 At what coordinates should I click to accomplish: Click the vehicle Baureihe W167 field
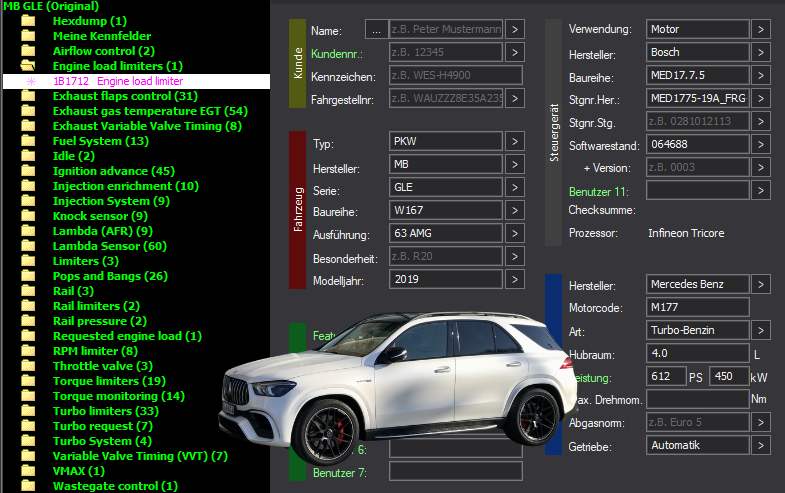coord(446,210)
